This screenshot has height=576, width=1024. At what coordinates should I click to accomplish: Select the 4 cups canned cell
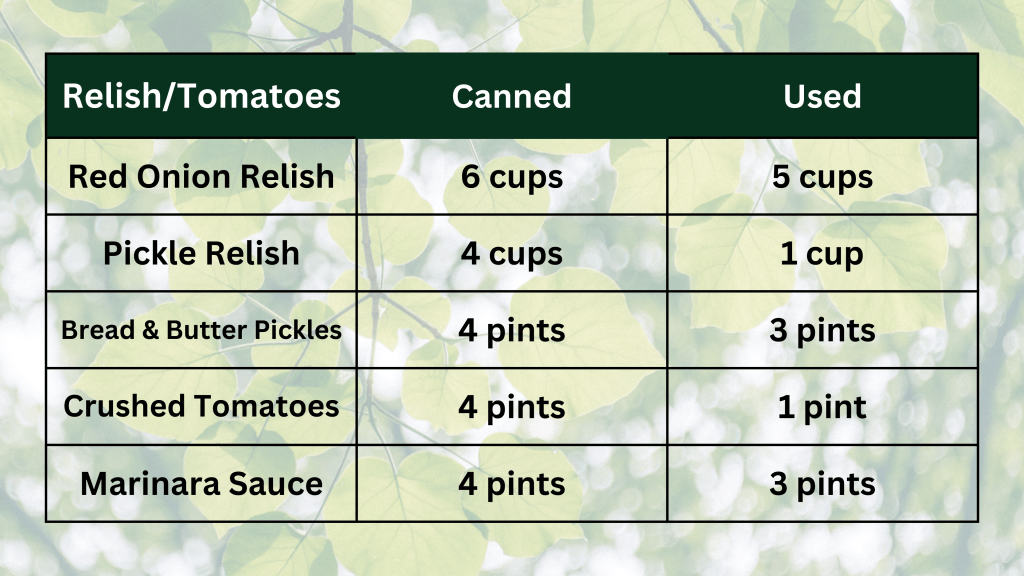[x=511, y=253]
